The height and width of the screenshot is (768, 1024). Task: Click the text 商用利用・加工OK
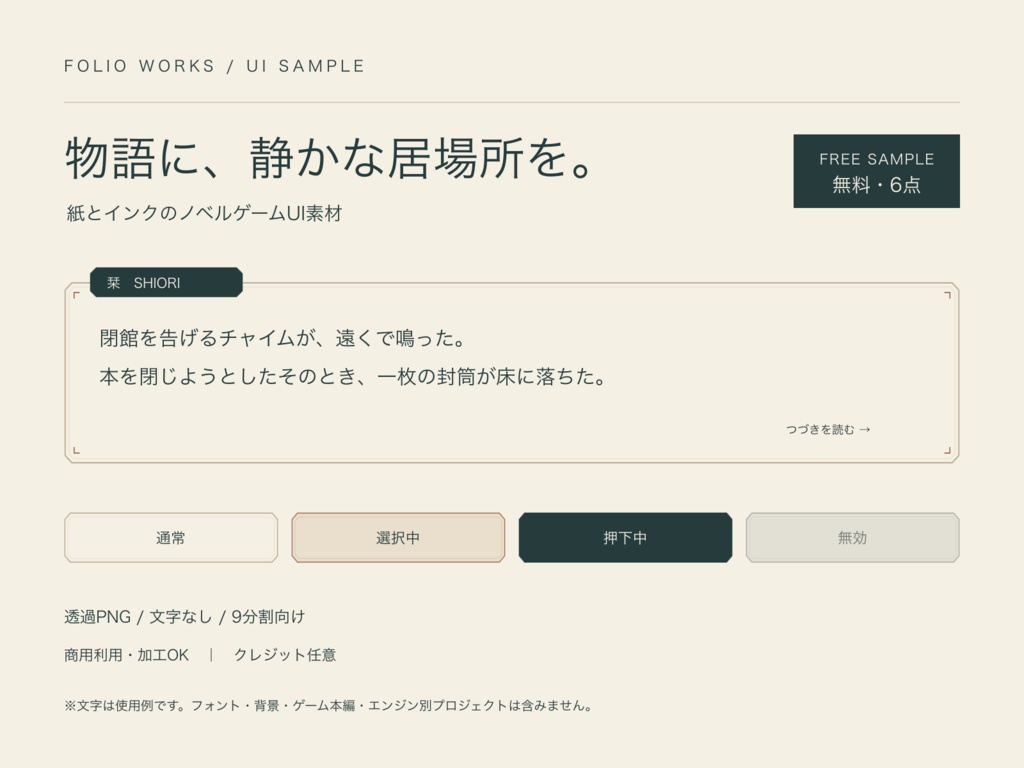(127, 655)
